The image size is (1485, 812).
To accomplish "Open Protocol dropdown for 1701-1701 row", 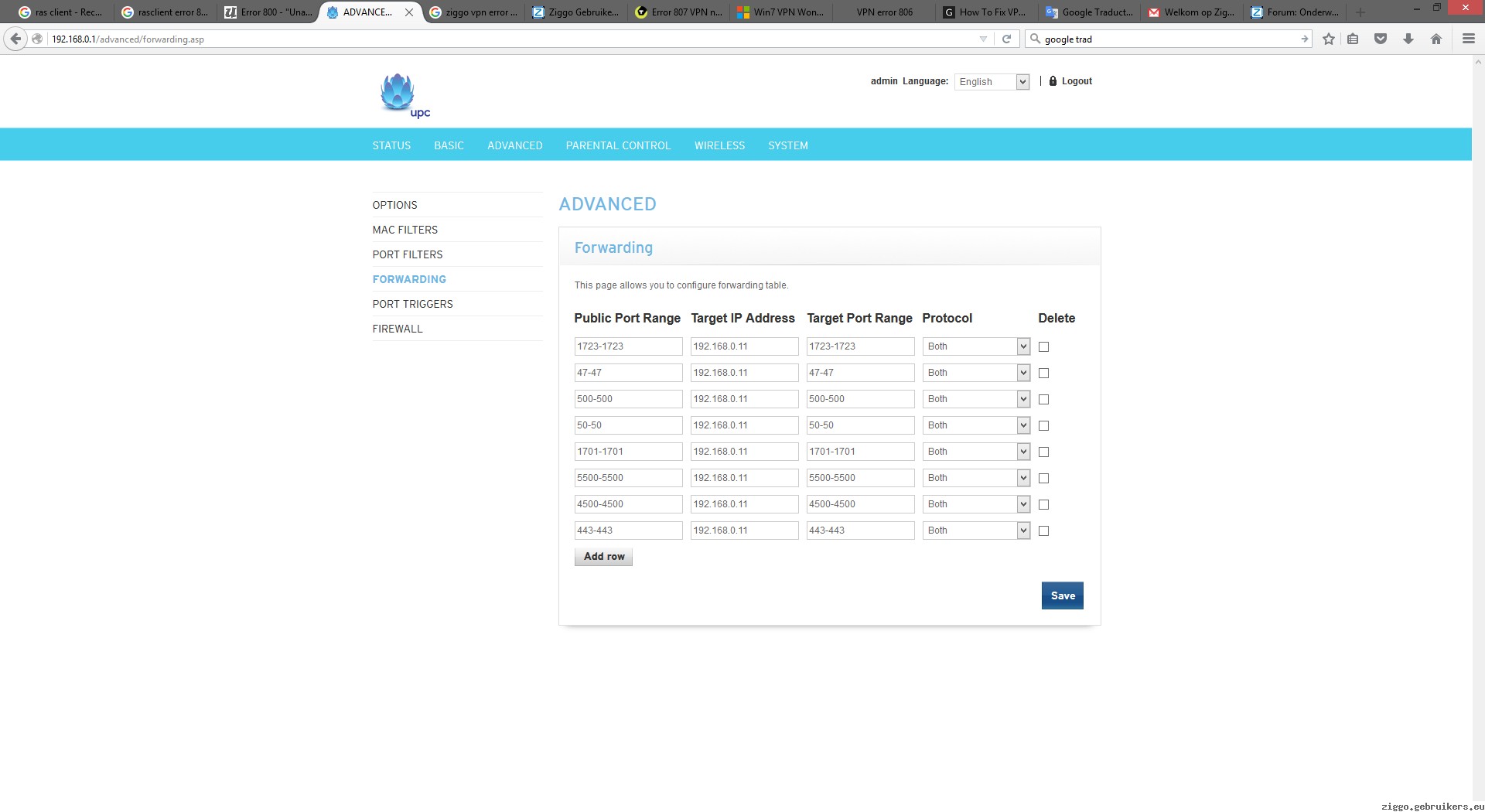I will coord(976,452).
